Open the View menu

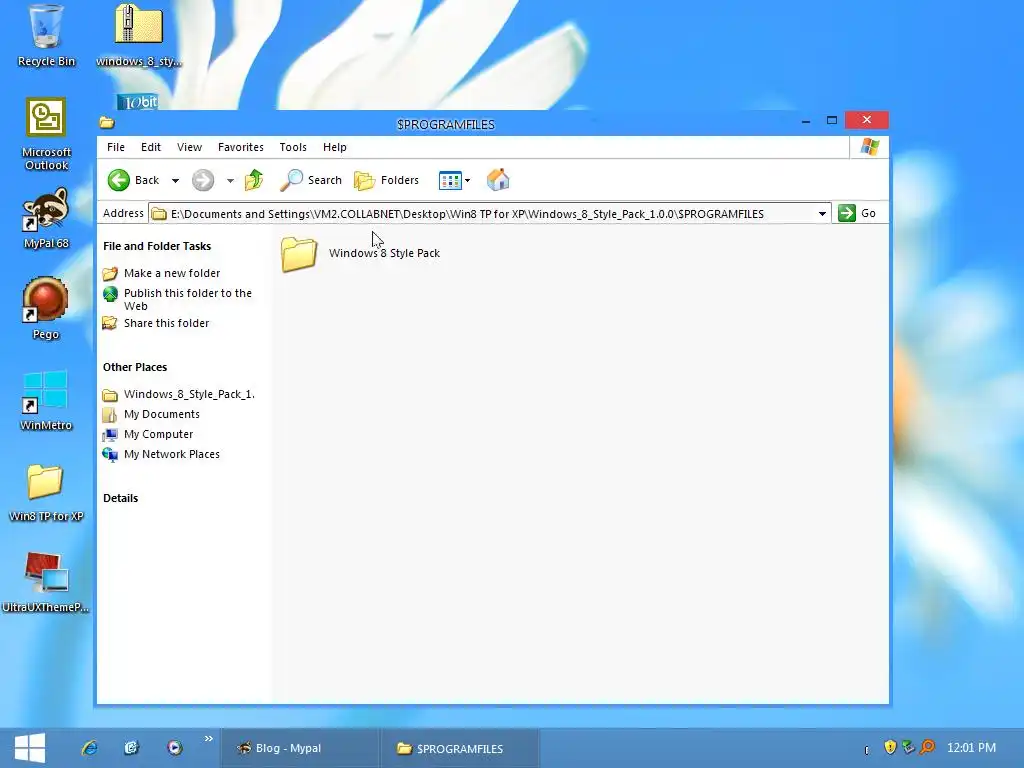(189, 147)
